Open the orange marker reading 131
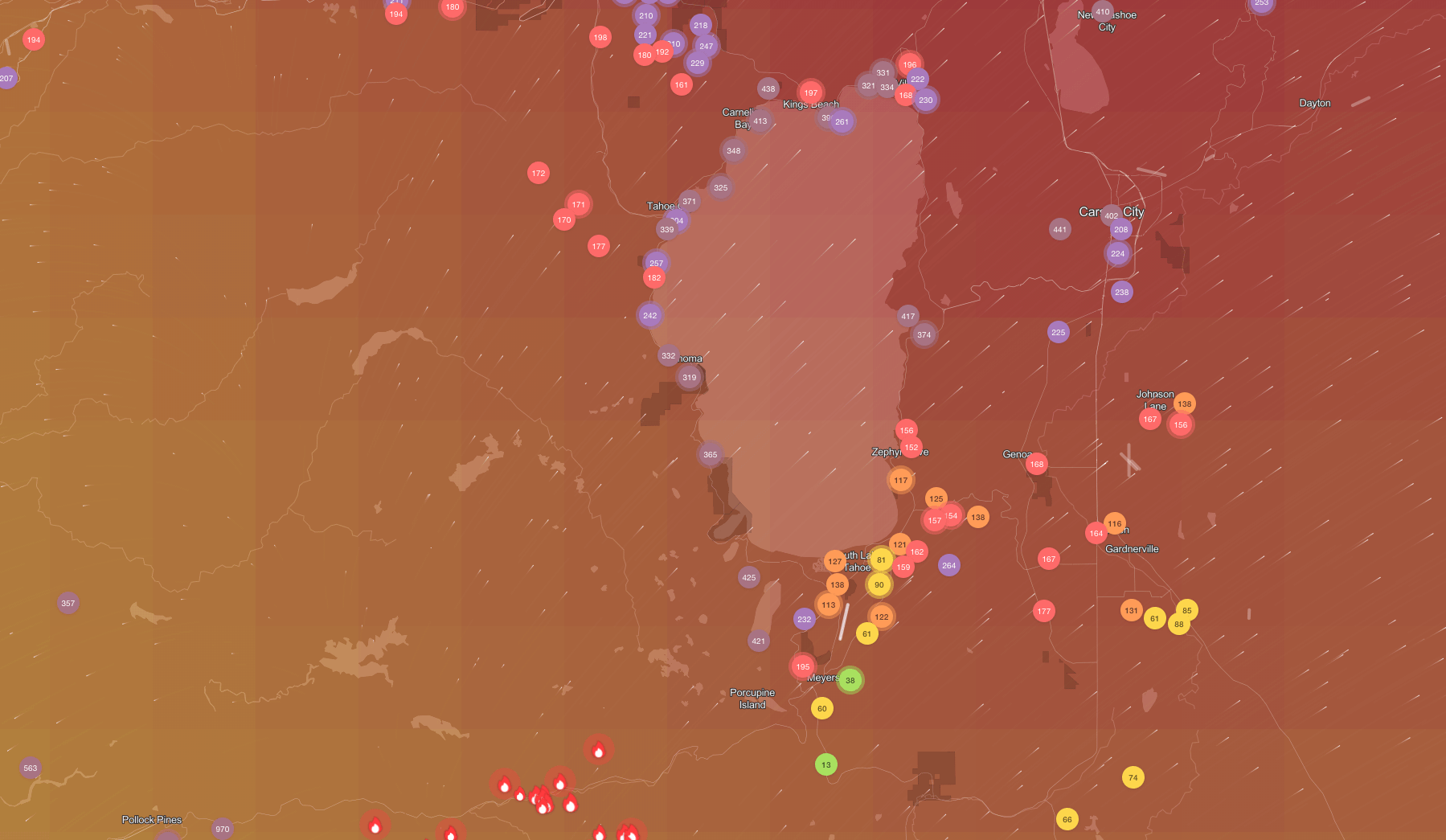The height and width of the screenshot is (840, 1446). (x=1132, y=610)
